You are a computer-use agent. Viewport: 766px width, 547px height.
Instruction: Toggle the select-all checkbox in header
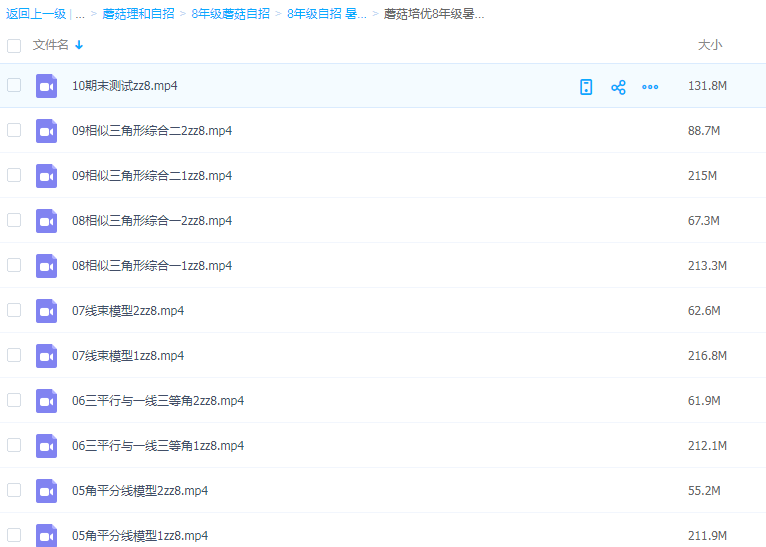click(x=14, y=45)
